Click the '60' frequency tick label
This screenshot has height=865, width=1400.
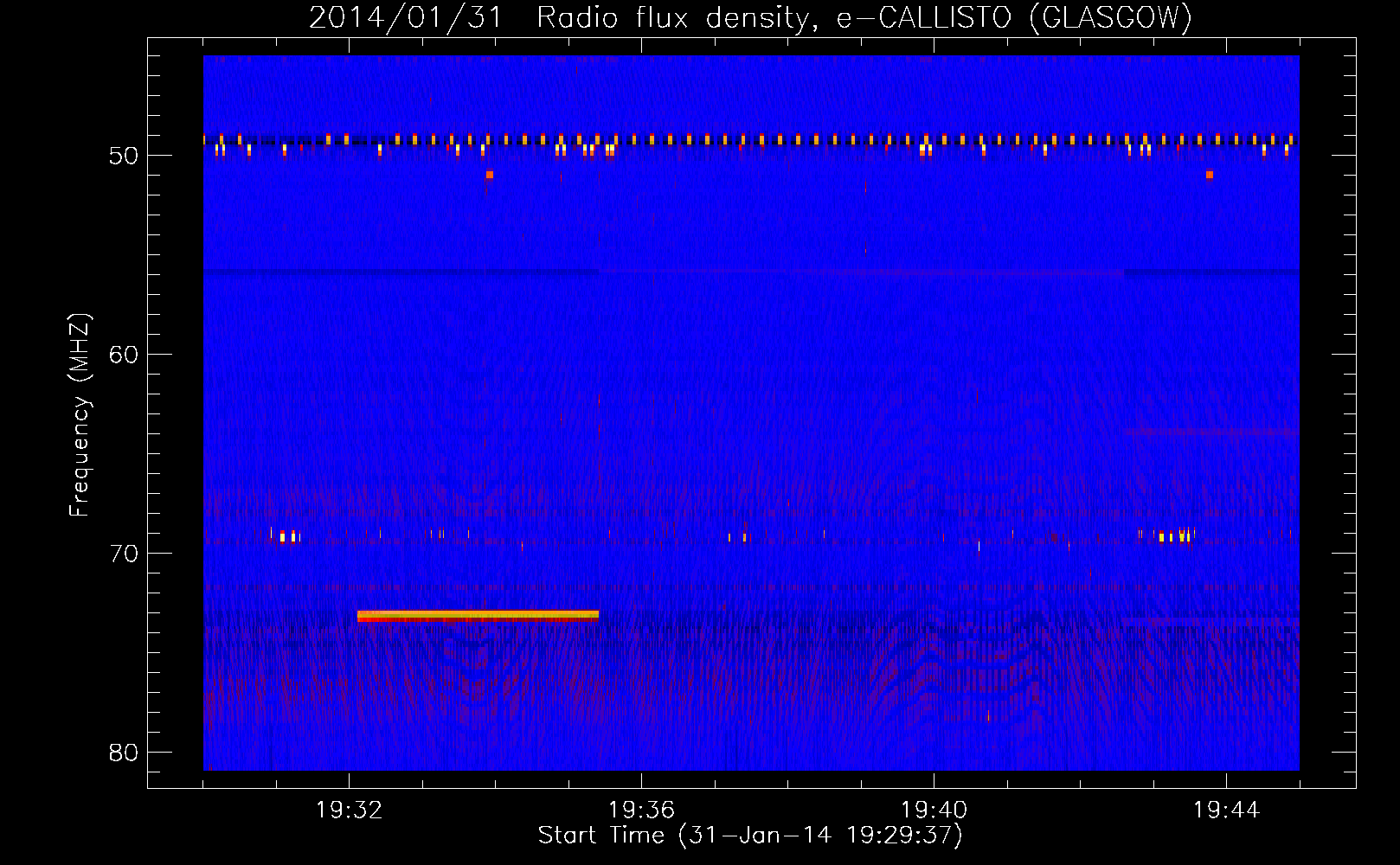[x=124, y=355]
